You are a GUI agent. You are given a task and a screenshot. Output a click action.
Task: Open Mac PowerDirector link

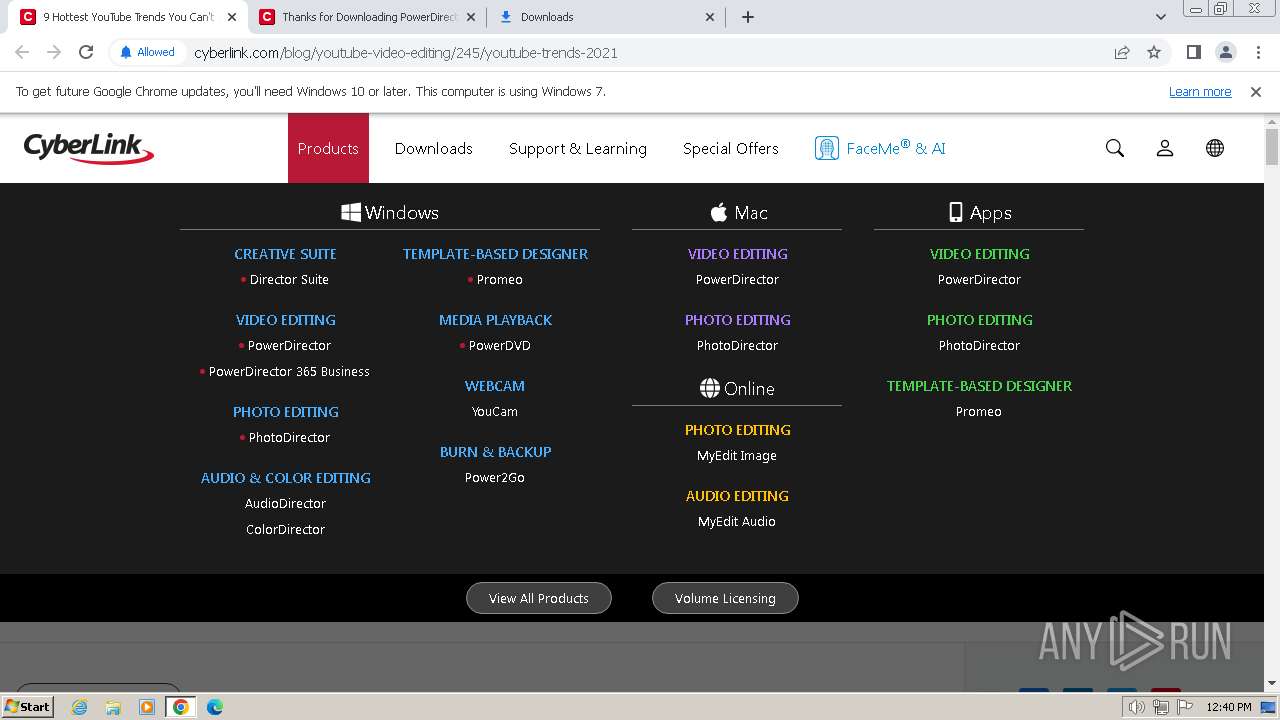click(737, 279)
